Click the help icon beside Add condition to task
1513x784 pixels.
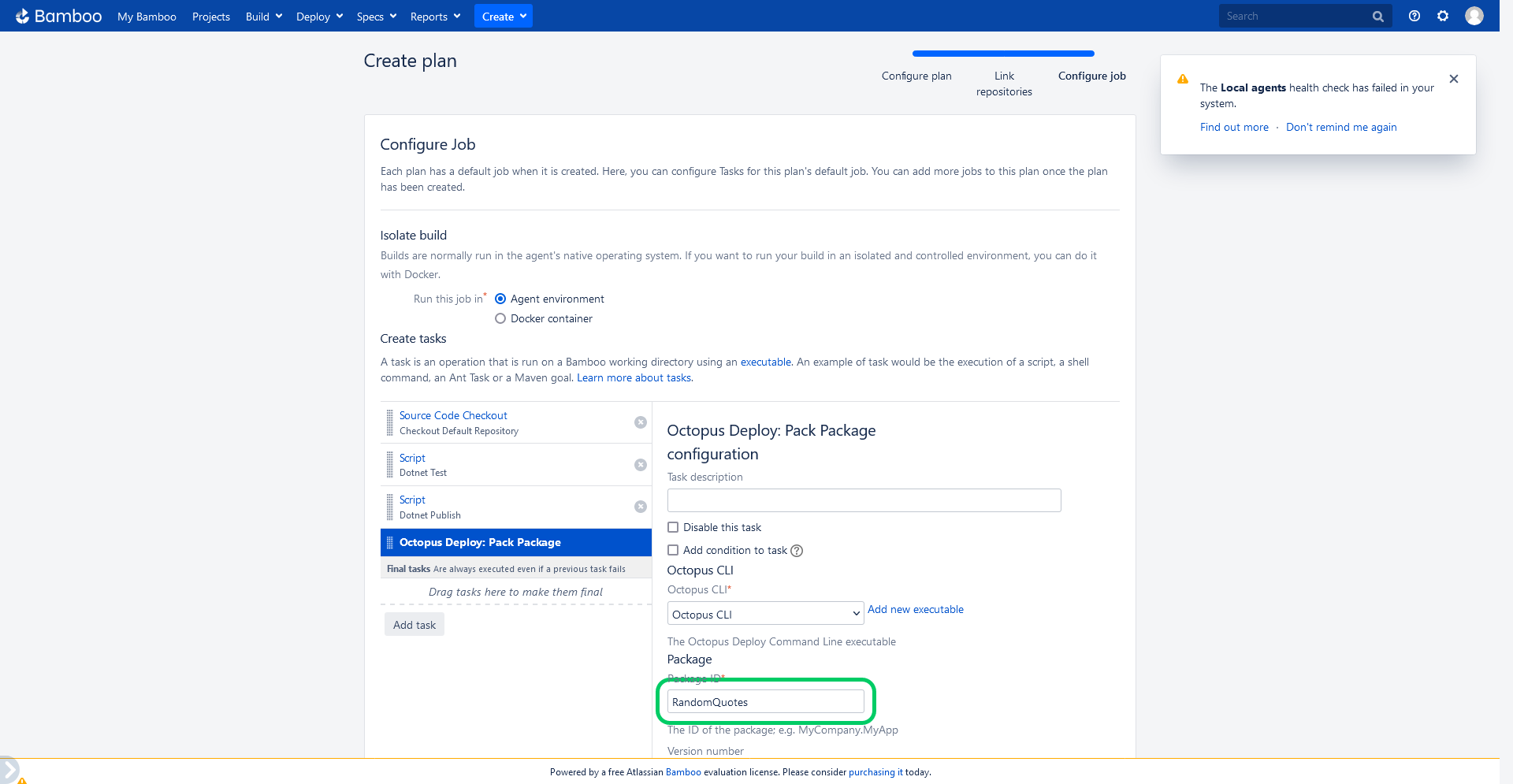tap(797, 551)
